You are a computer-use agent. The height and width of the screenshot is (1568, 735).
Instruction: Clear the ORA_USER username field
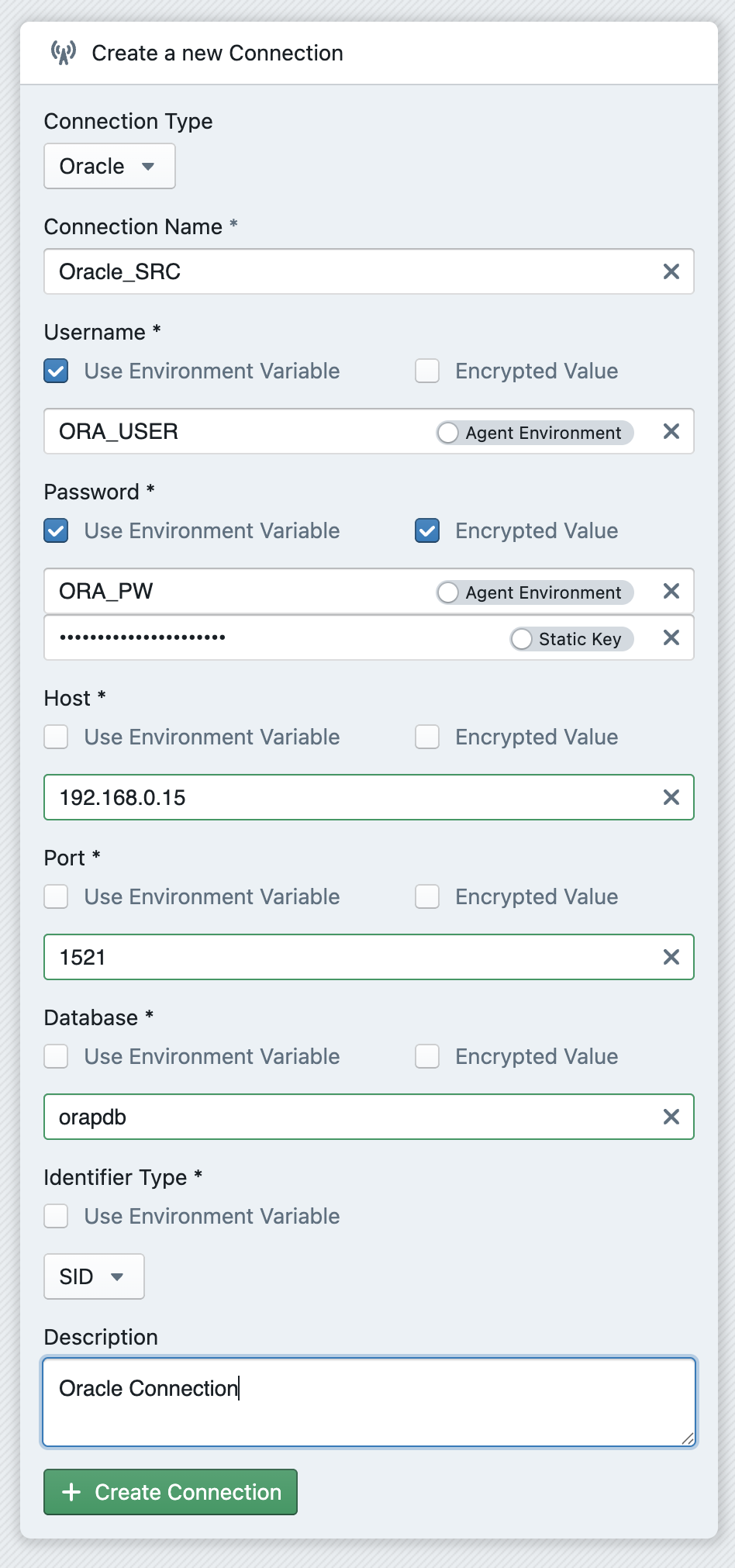[x=671, y=431]
